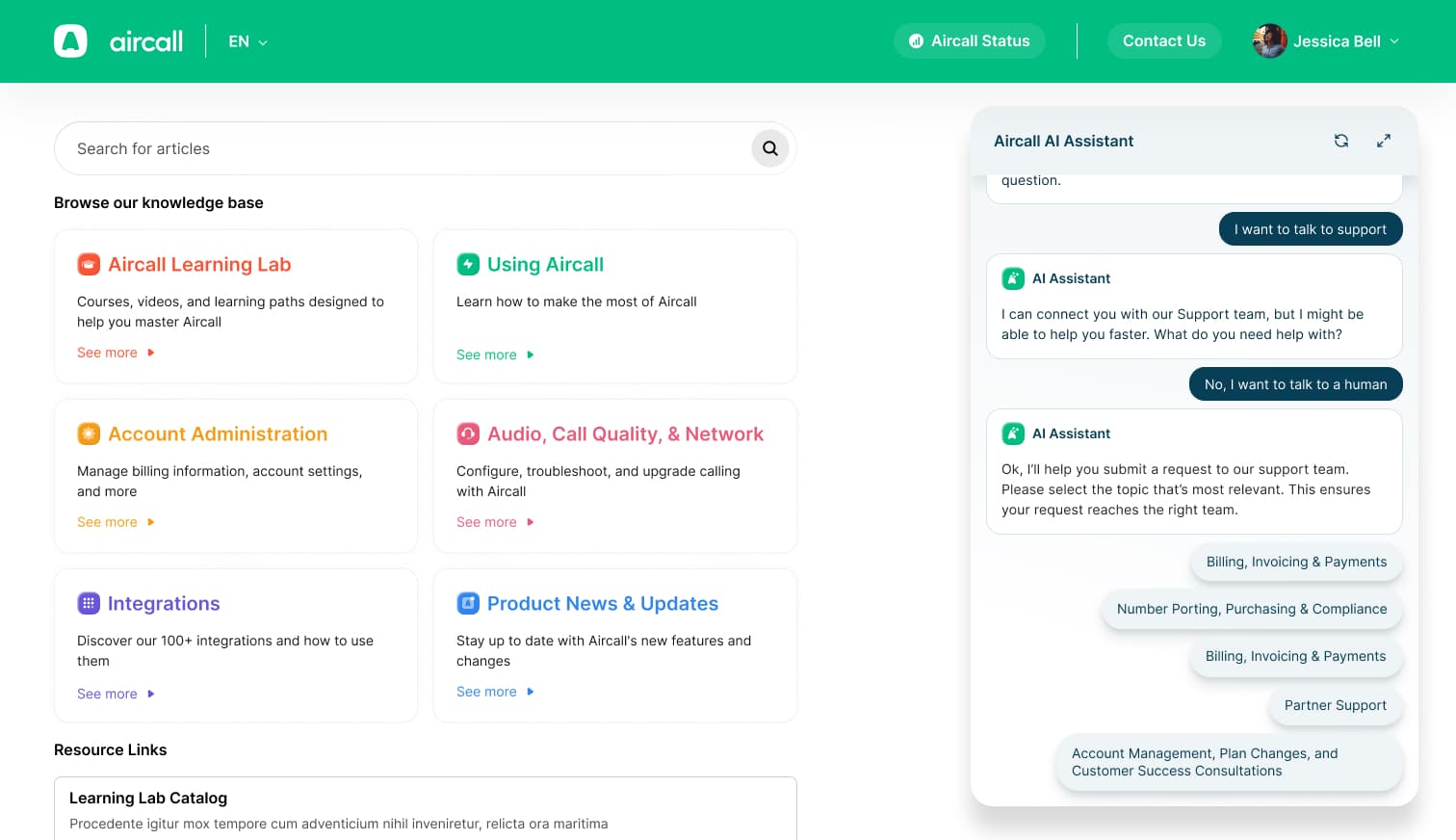Viewport: 1456px width, 840px height.
Task: Click See more under Account Administration
Action: coord(116,522)
